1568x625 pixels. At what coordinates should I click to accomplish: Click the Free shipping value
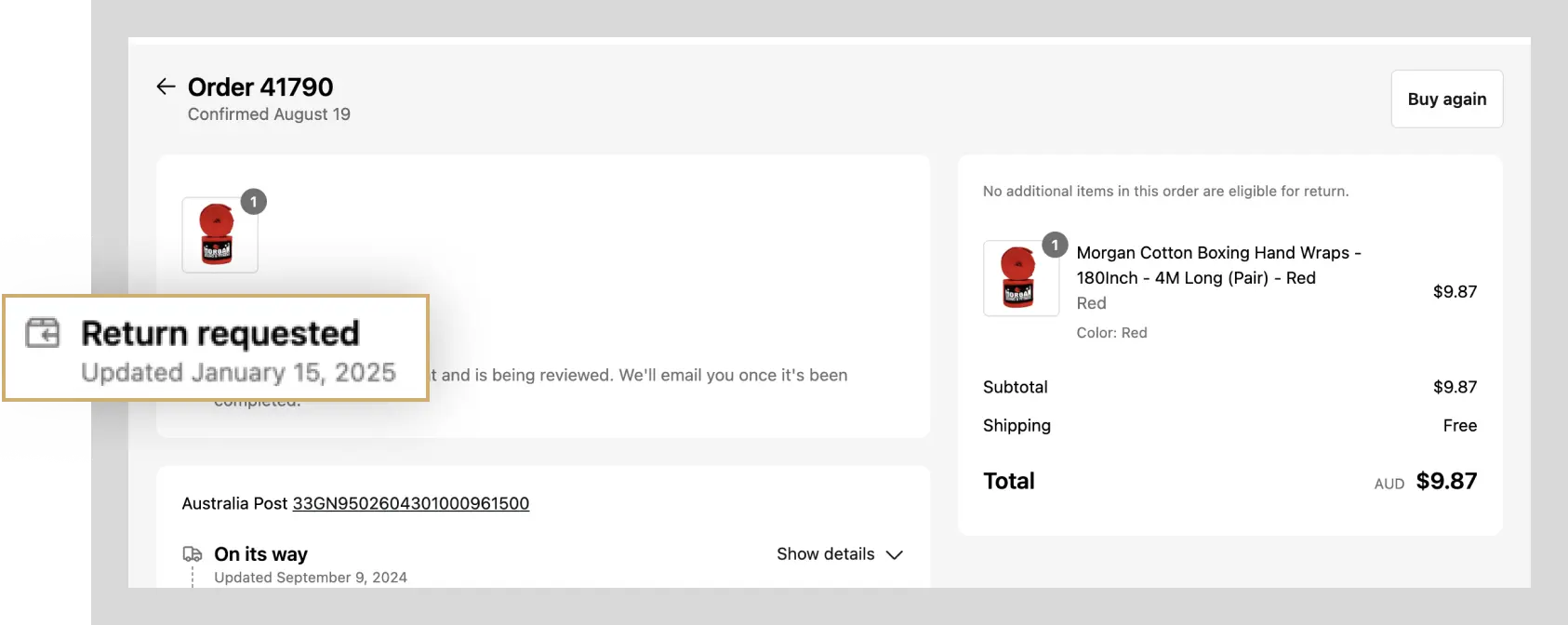[x=1459, y=425]
